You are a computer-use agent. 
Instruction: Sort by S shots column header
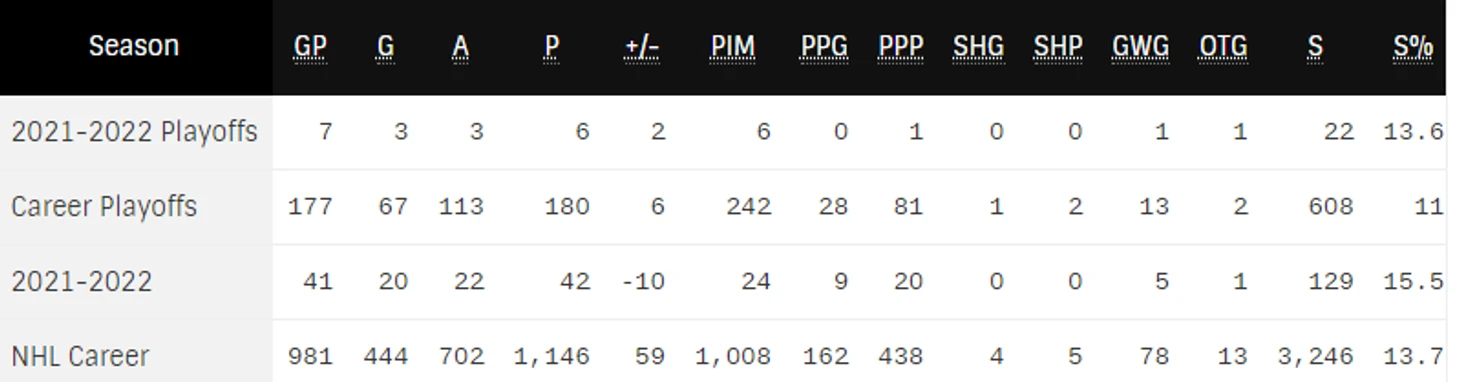(1315, 46)
